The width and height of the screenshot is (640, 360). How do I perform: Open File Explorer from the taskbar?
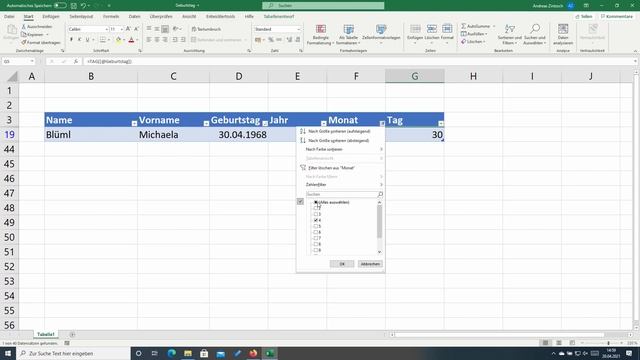point(188,353)
